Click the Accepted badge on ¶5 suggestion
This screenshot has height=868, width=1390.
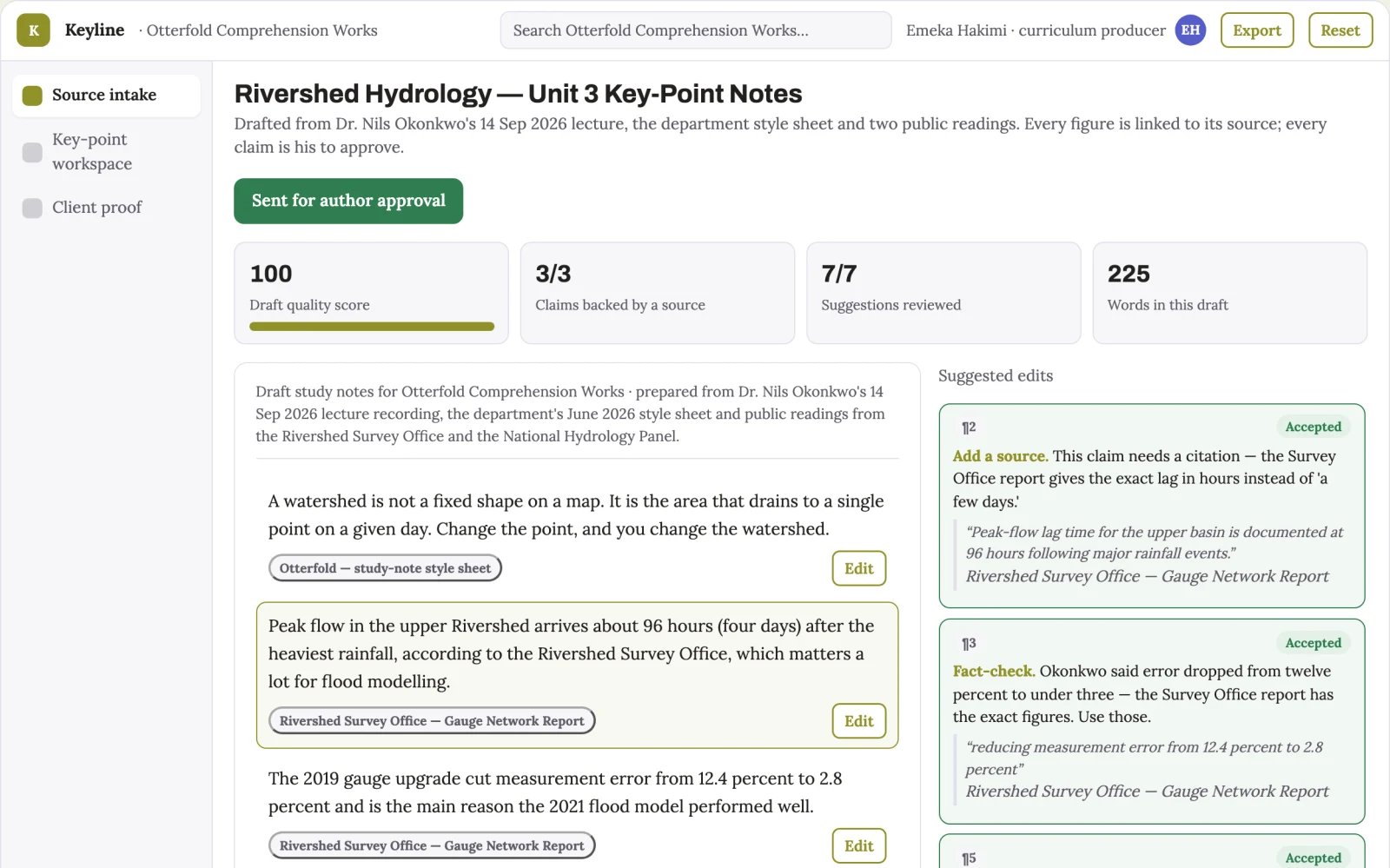click(x=1314, y=858)
